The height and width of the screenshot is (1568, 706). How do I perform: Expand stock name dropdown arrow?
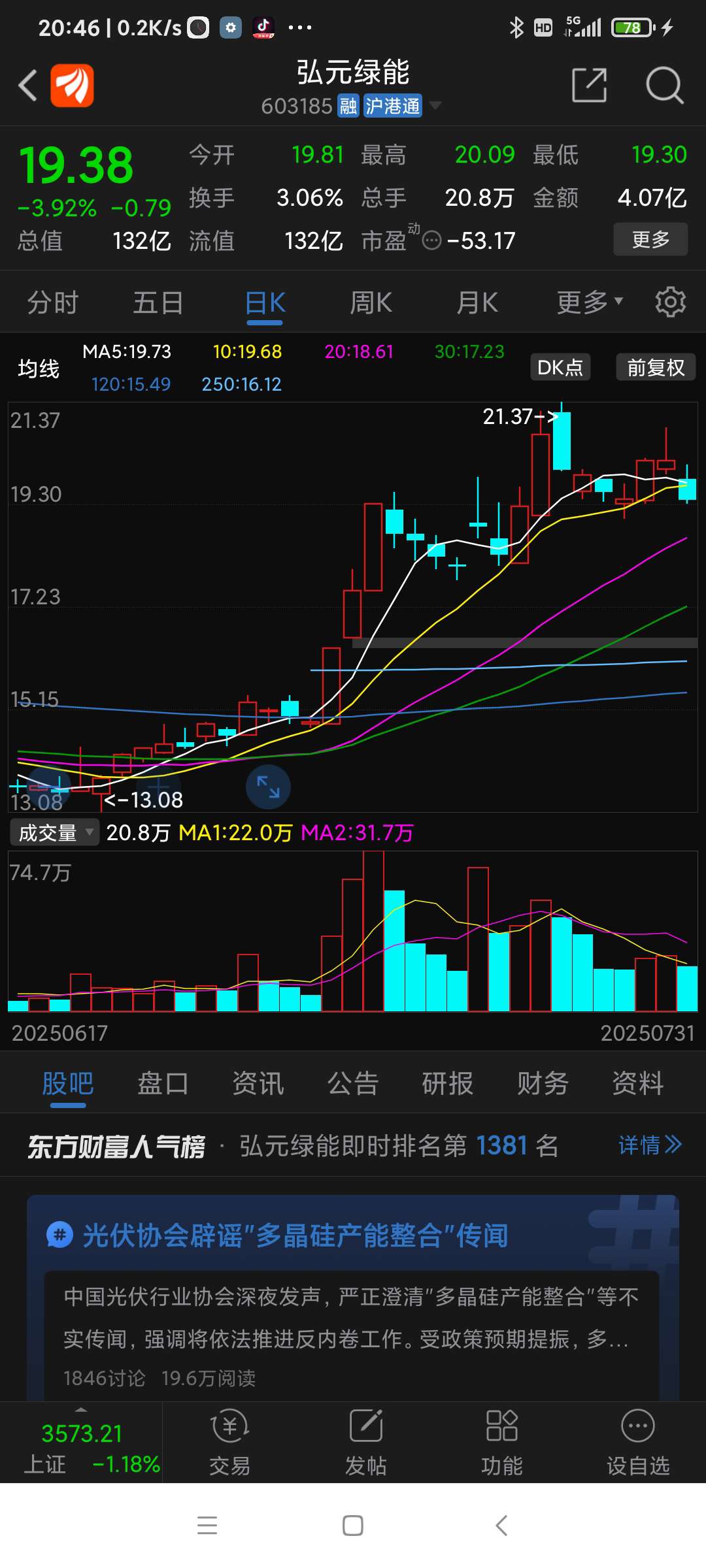[435, 105]
